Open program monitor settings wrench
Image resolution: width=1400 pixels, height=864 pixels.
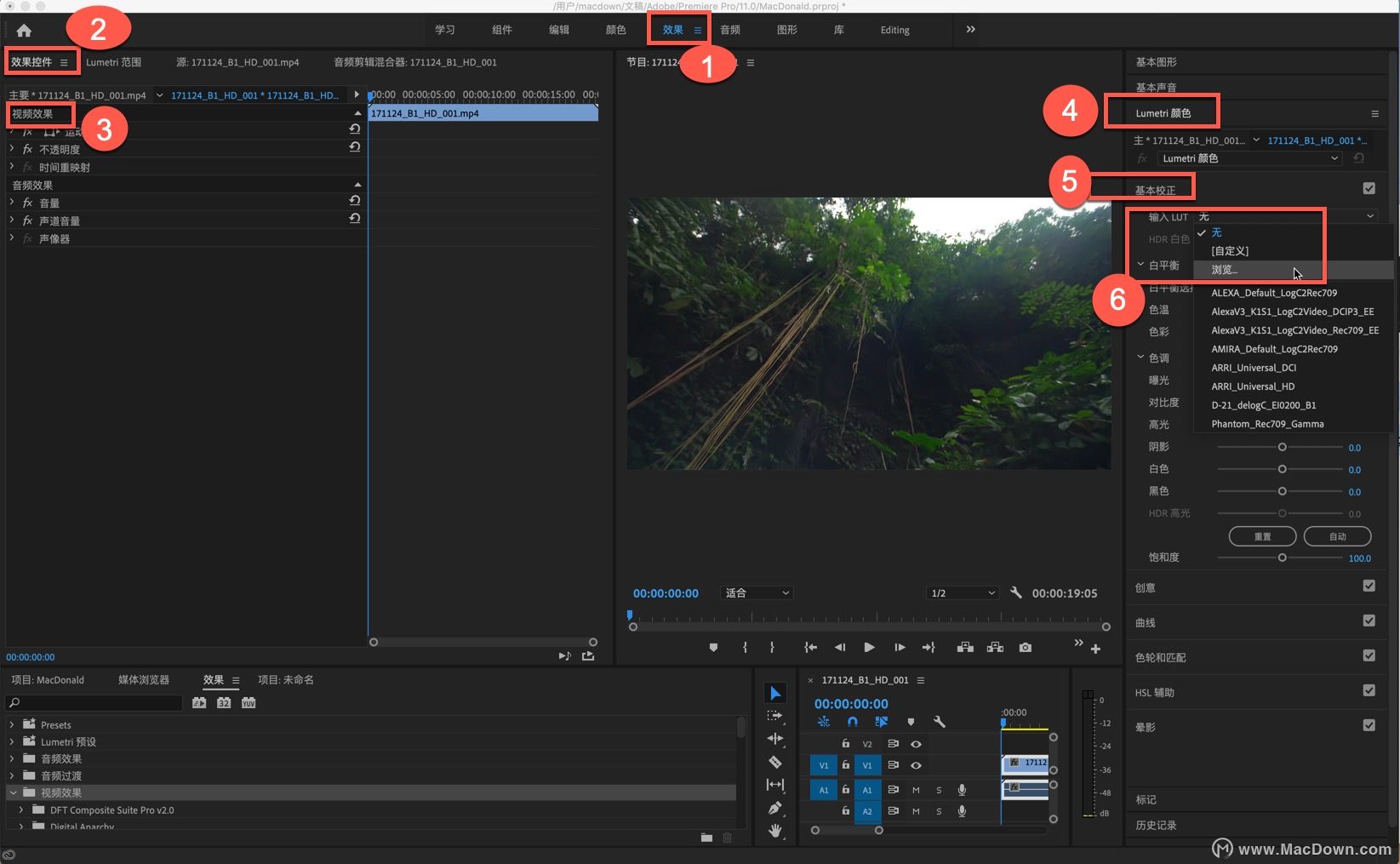pyautogui.click(x=1015, y=592)
